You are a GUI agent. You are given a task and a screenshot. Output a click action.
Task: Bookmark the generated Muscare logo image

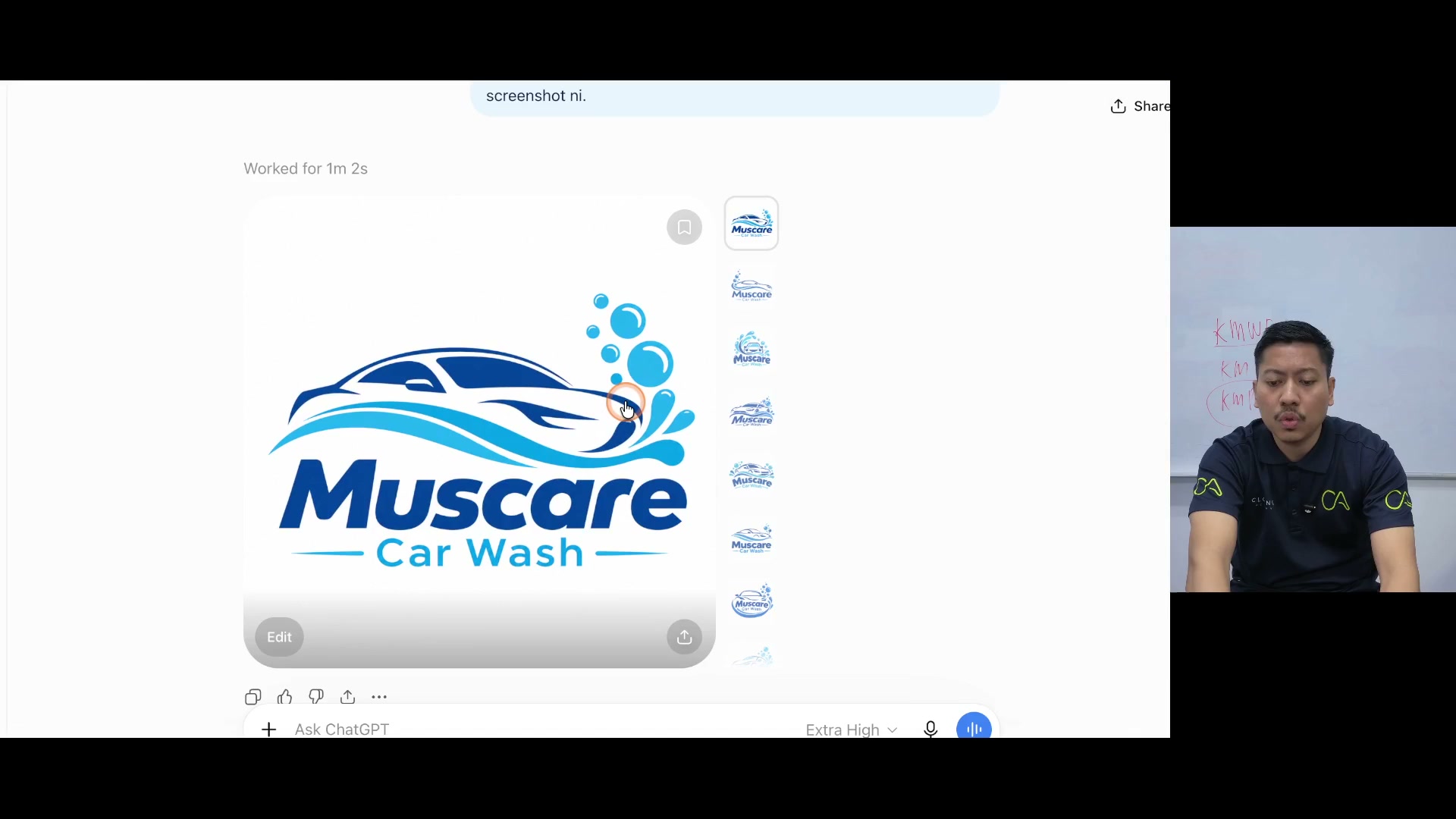point(684,227)
